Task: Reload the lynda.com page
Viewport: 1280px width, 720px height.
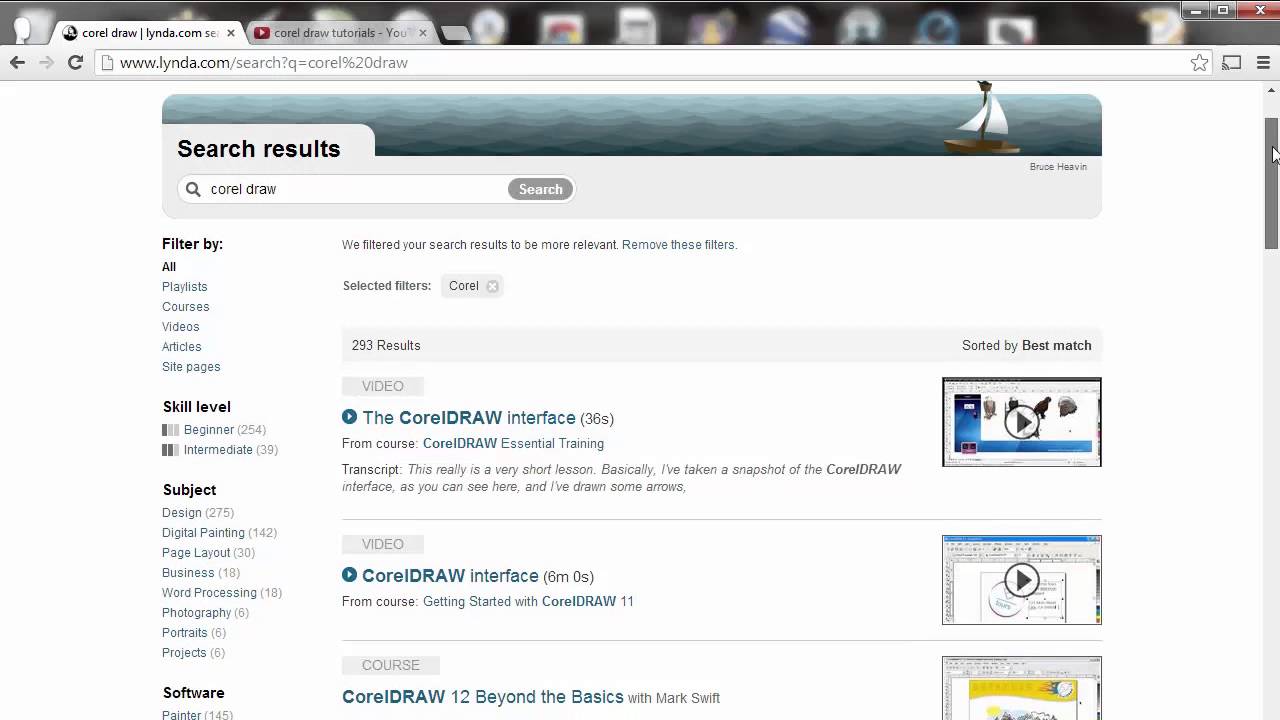Action: (x=75, y=62)
